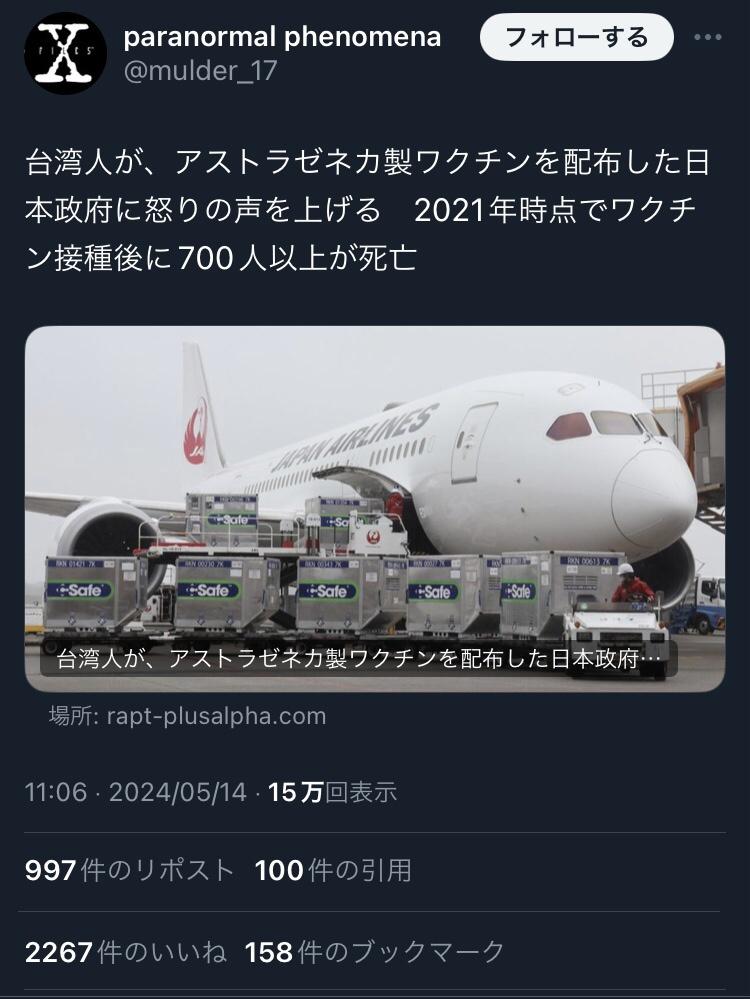Click the JAL tail logo in the photo
750x999 pixels.
pyautogui.click(x=195, y=431)
